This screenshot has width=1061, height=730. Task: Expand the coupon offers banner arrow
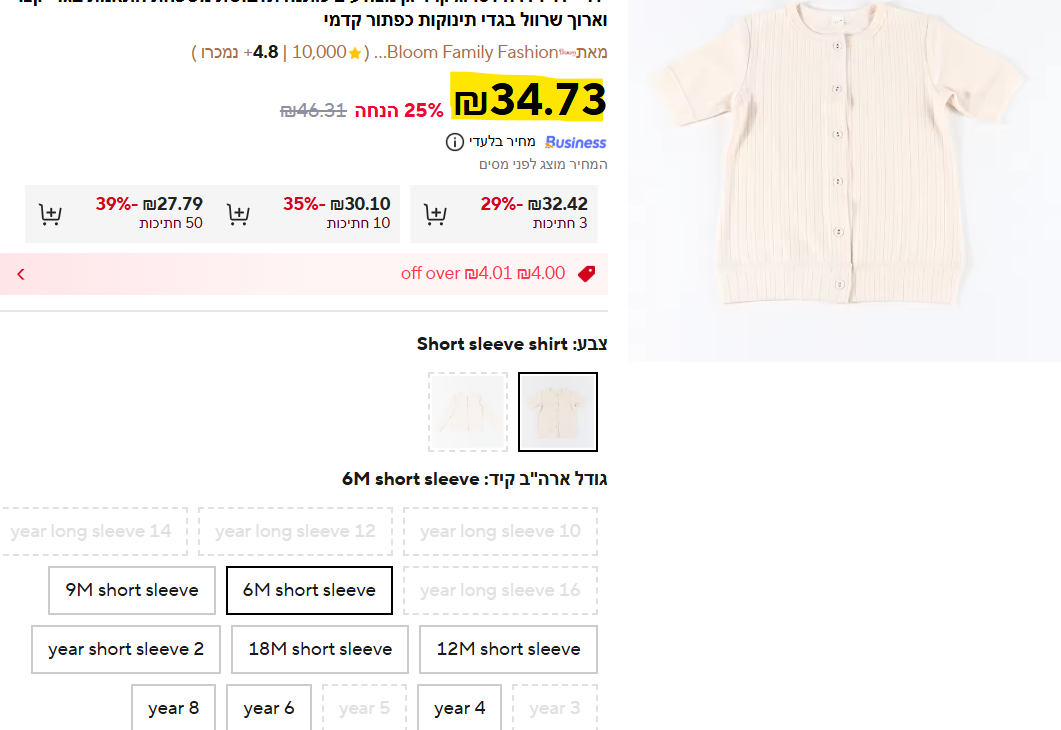tap(21, 274)
